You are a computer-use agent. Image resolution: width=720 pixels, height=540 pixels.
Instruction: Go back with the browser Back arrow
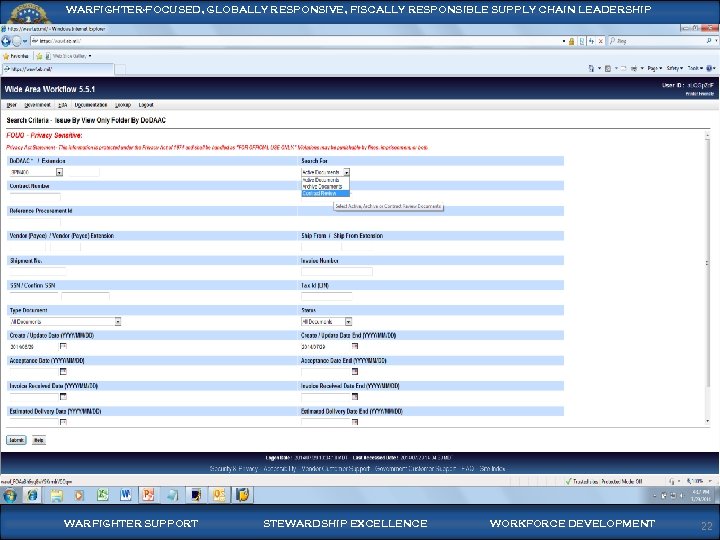[6, 41]
